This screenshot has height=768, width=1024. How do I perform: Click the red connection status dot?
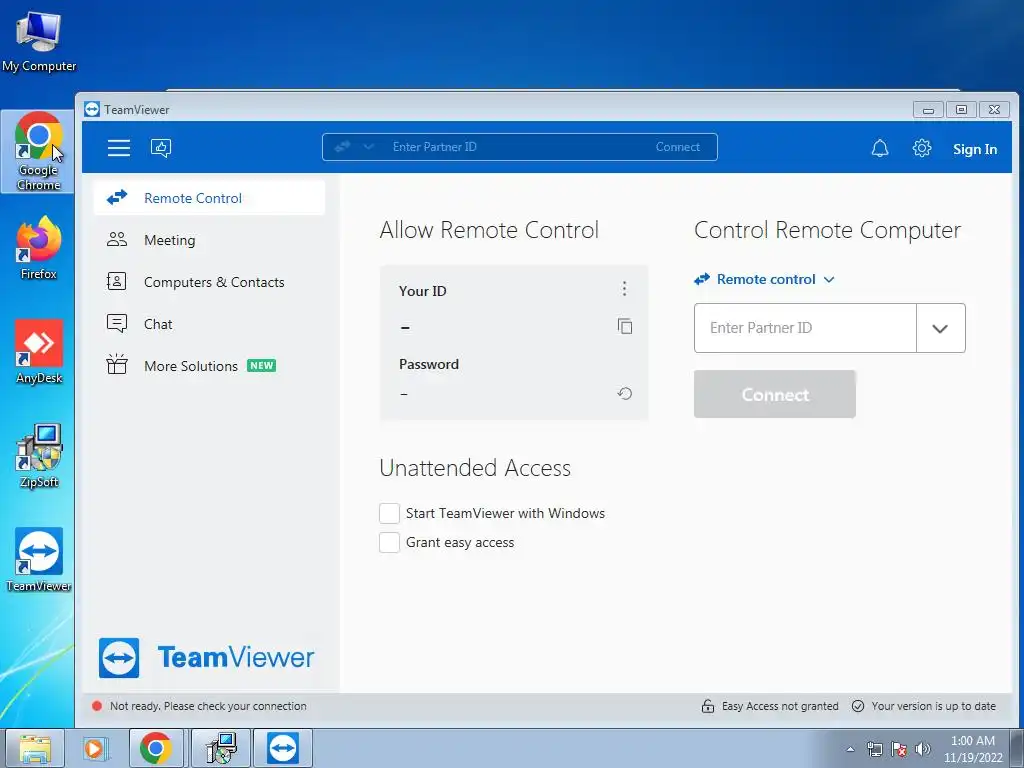97,706
